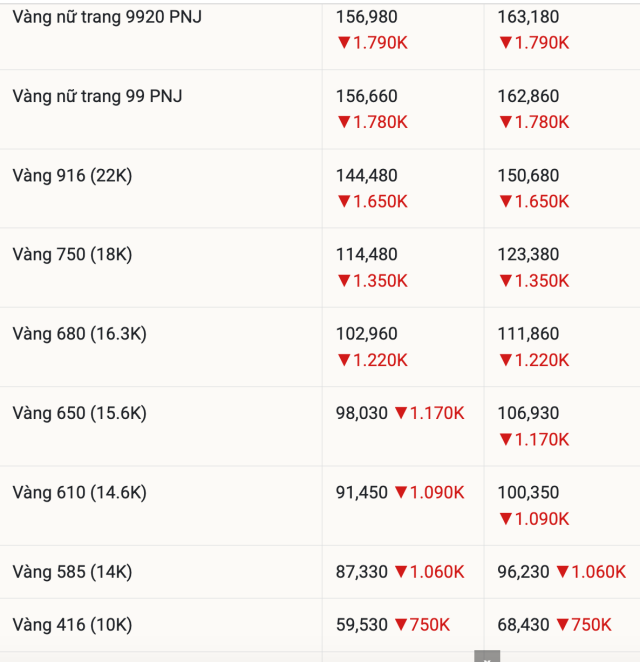Click the Vàng 916 (22K) row label
This screenshot has width=640, height=662.
[72, 175]
